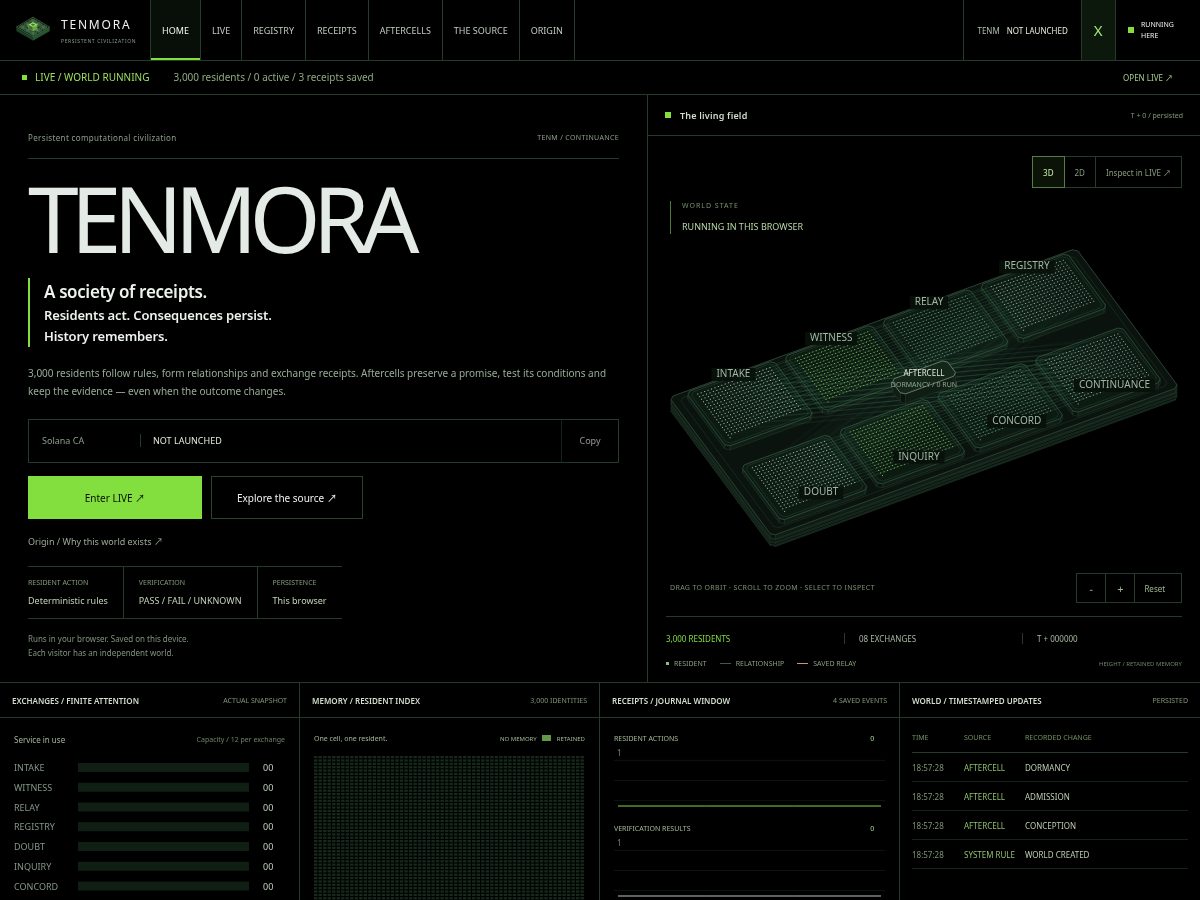Go to the LIVE nav tab
Screen dimensions: 1200x900
click(x=221, y=30)
